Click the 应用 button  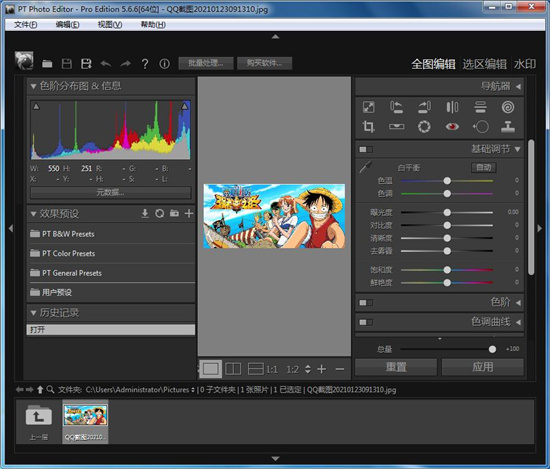tap(483, 367)
